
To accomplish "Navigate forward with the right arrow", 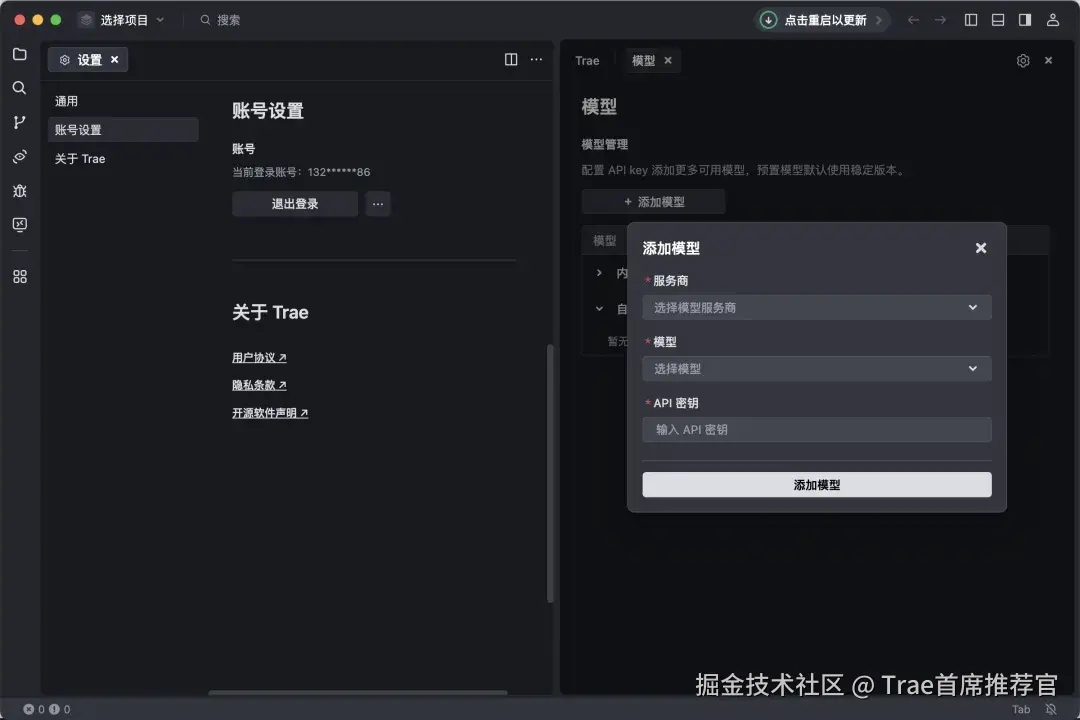I will click(x=940, y=20).
